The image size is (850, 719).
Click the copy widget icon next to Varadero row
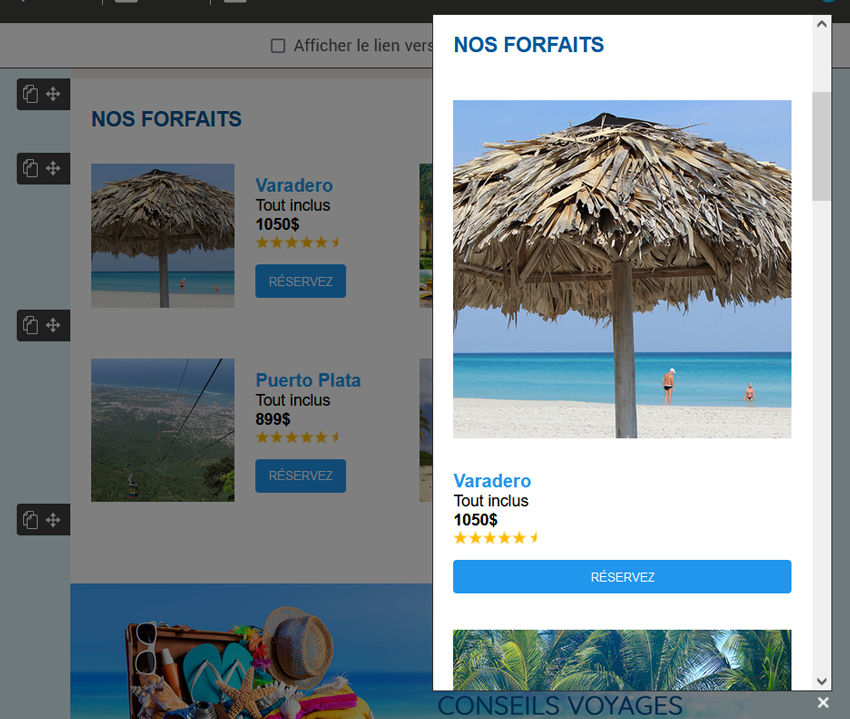(x=31, y=168)
